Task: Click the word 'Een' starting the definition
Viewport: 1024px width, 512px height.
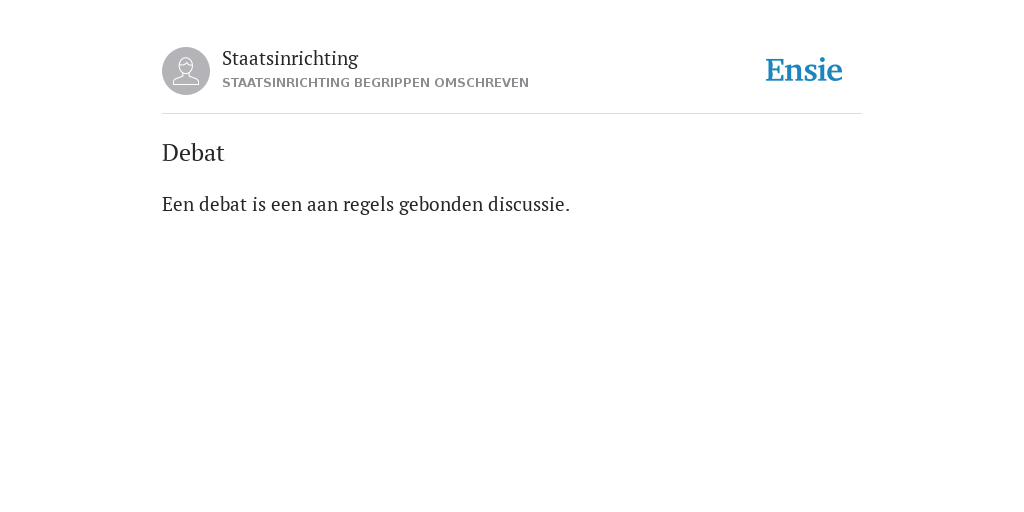Action: pyautogui.click(x=178, y=204)
